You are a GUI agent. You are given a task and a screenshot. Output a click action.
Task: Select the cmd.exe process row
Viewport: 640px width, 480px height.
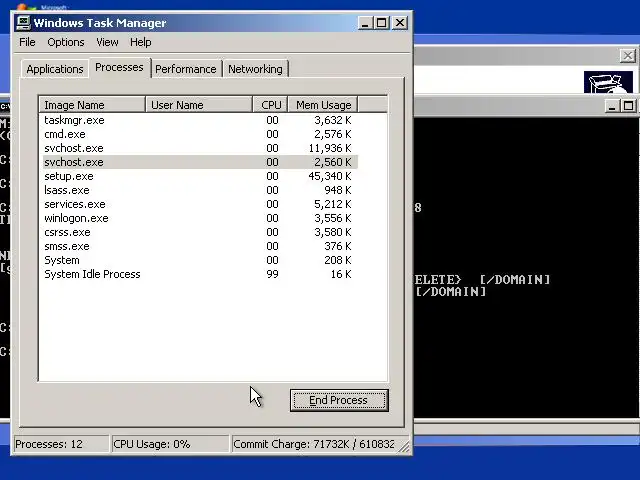200,134
